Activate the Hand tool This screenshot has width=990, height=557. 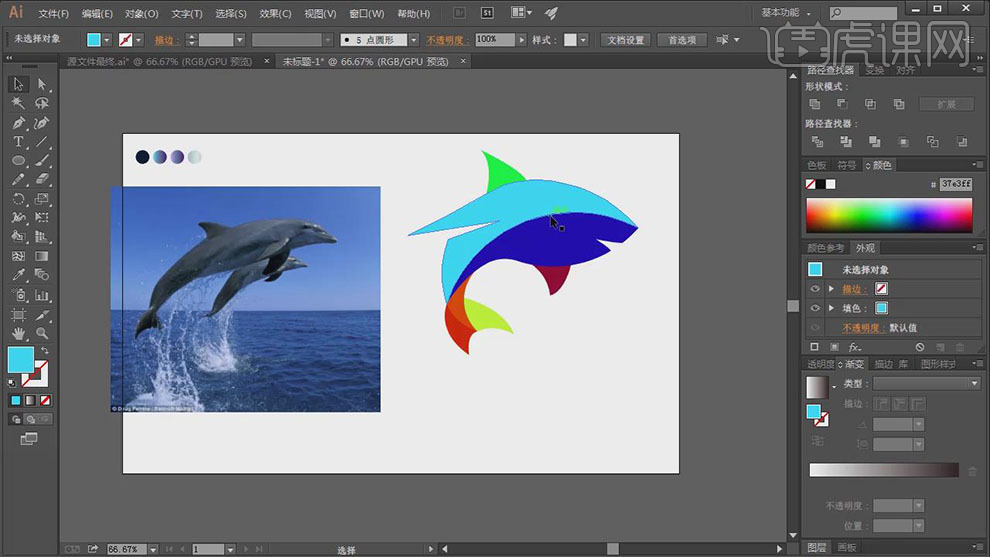tap(18, 333)
